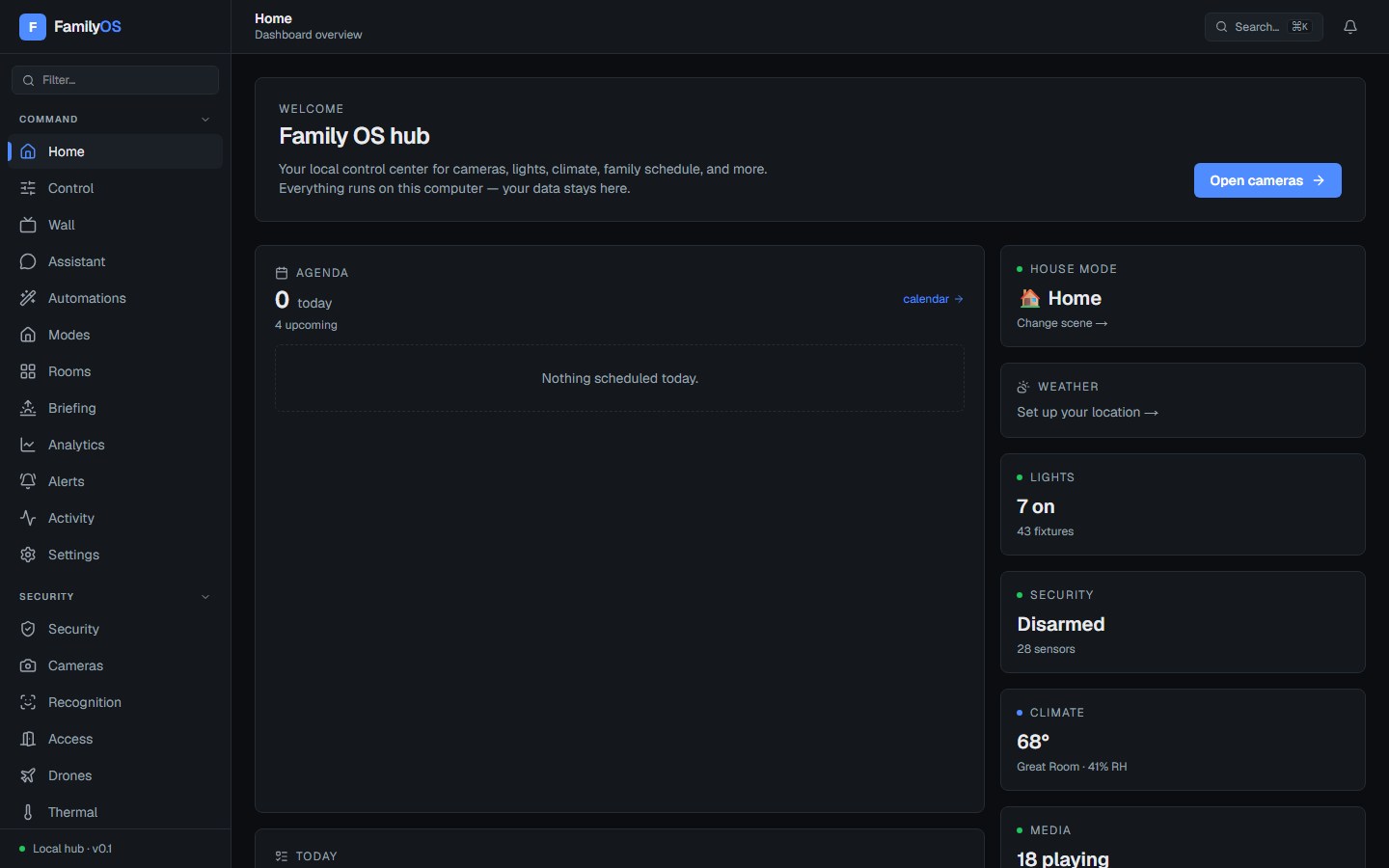1389x868 pixels.
Task: Click the Drones icon in sidebar
Action: click(28, 775)
